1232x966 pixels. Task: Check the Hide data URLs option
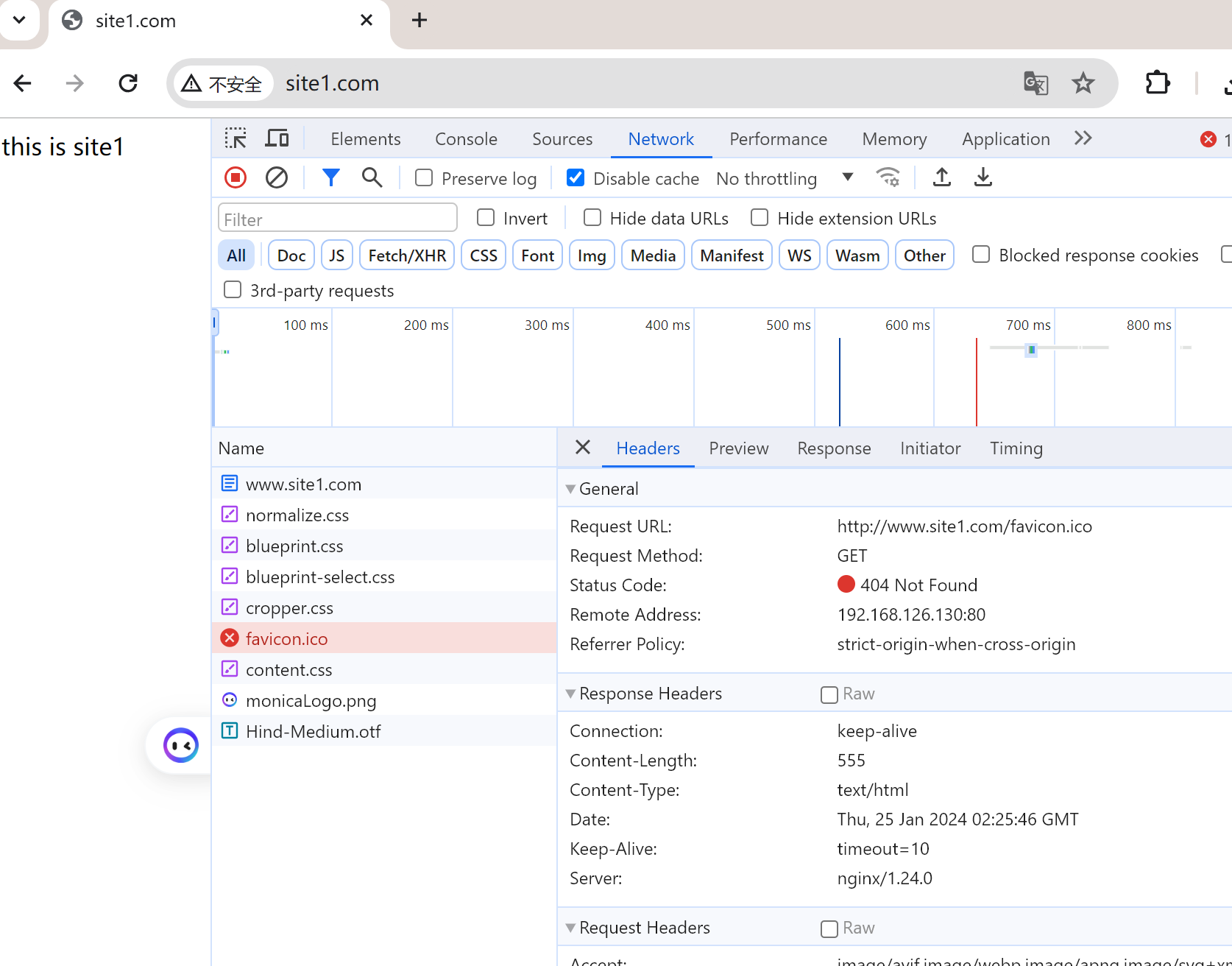click(592, 218)
